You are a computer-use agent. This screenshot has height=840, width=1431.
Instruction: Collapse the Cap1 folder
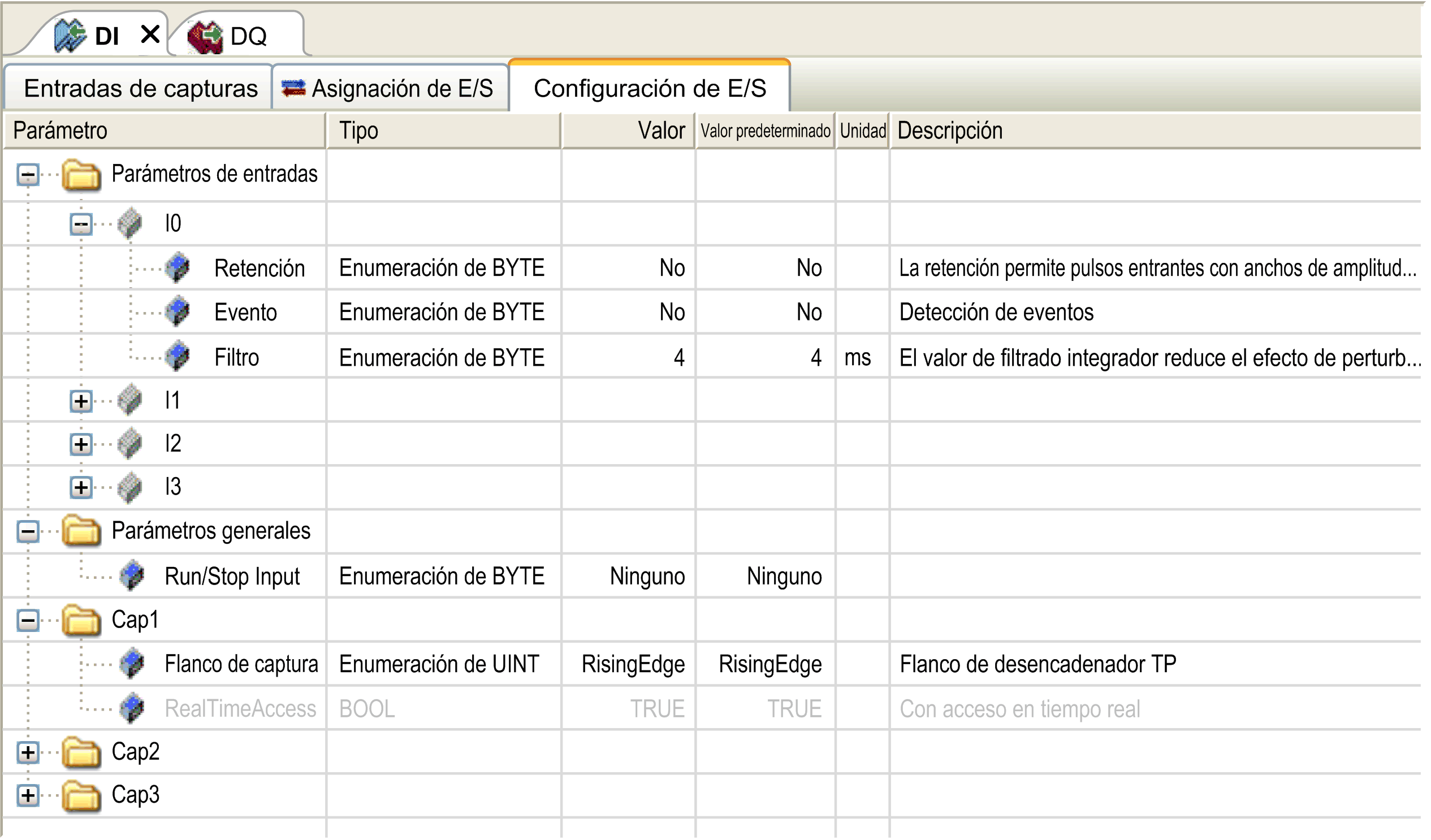[x=28, y=621]
